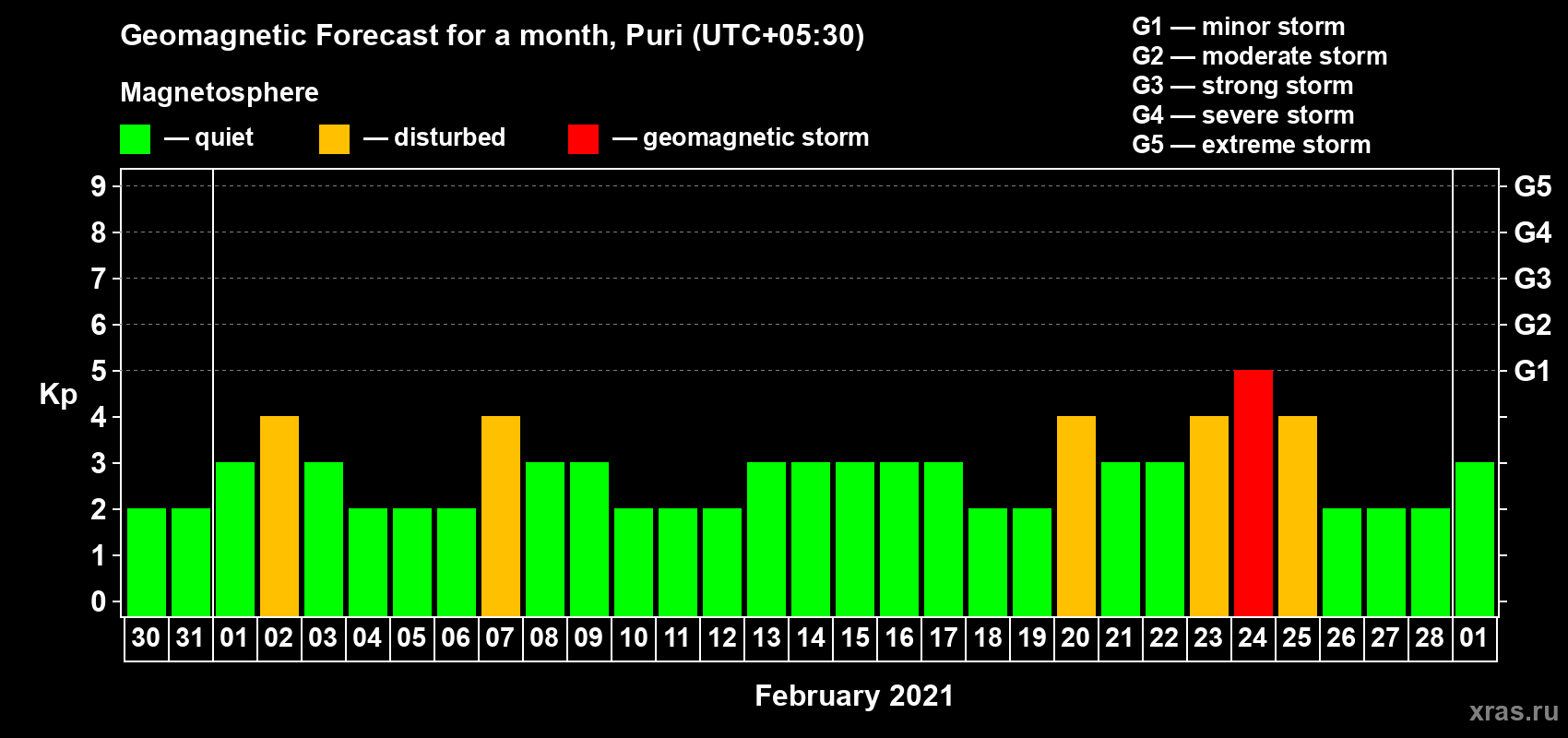
Task: Select the orange bar for day 23
Action: [1209, 517]
